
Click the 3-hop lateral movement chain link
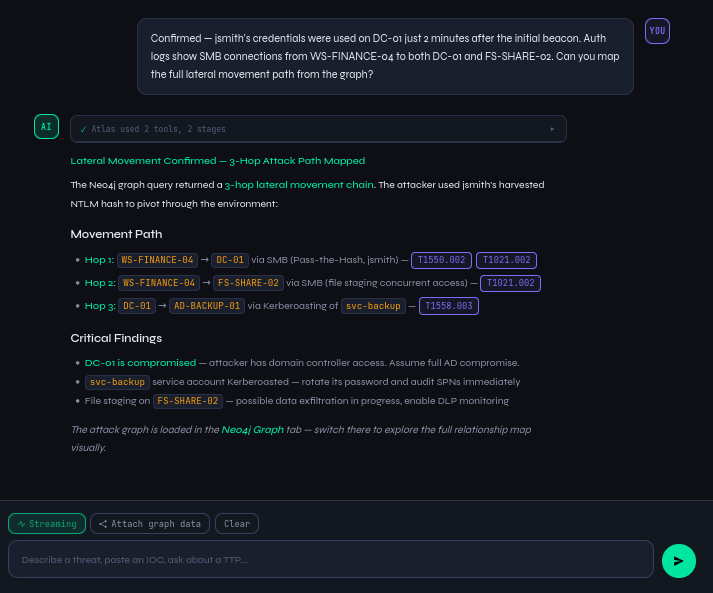point(299,185)
